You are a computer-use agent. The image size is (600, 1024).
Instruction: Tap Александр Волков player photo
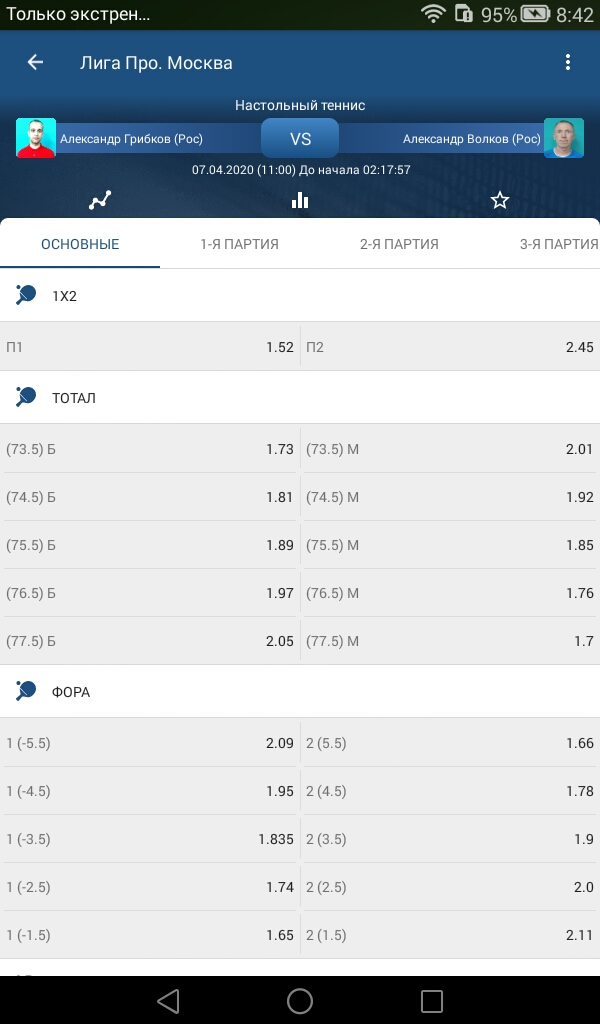point(563,138)
